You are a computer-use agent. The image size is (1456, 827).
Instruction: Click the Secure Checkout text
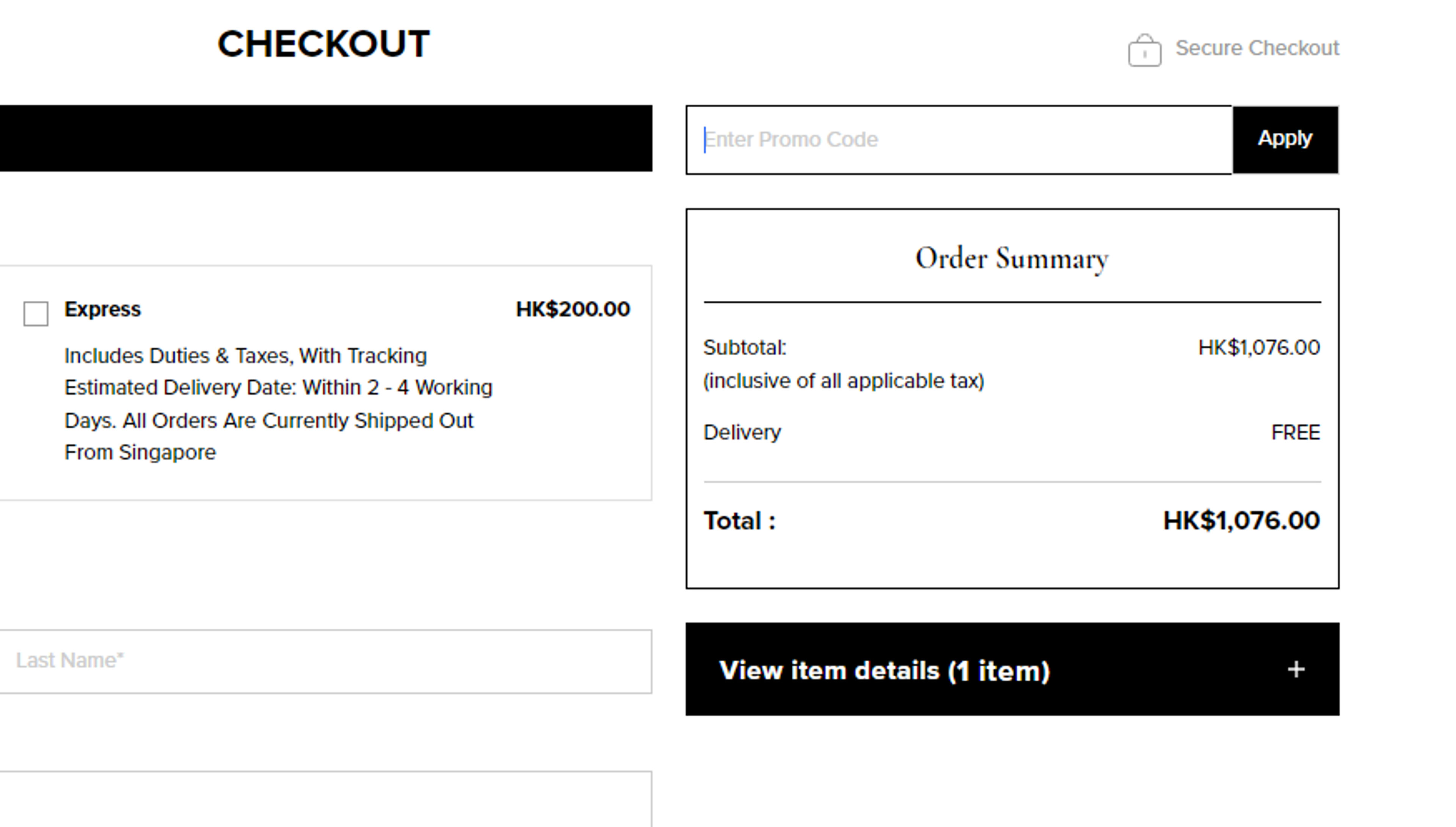[1257, 48]
